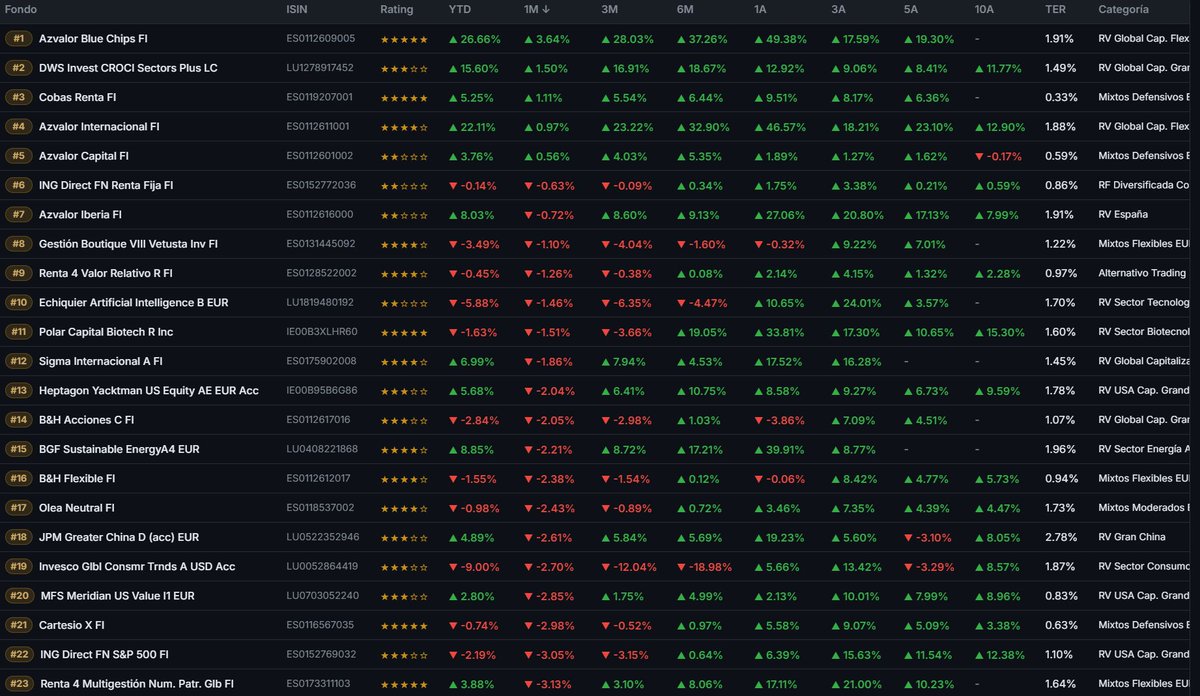This screenshot has width=1200, height=696.
Task: Click the #5 rank badge
Action: [x=19, y=156]
